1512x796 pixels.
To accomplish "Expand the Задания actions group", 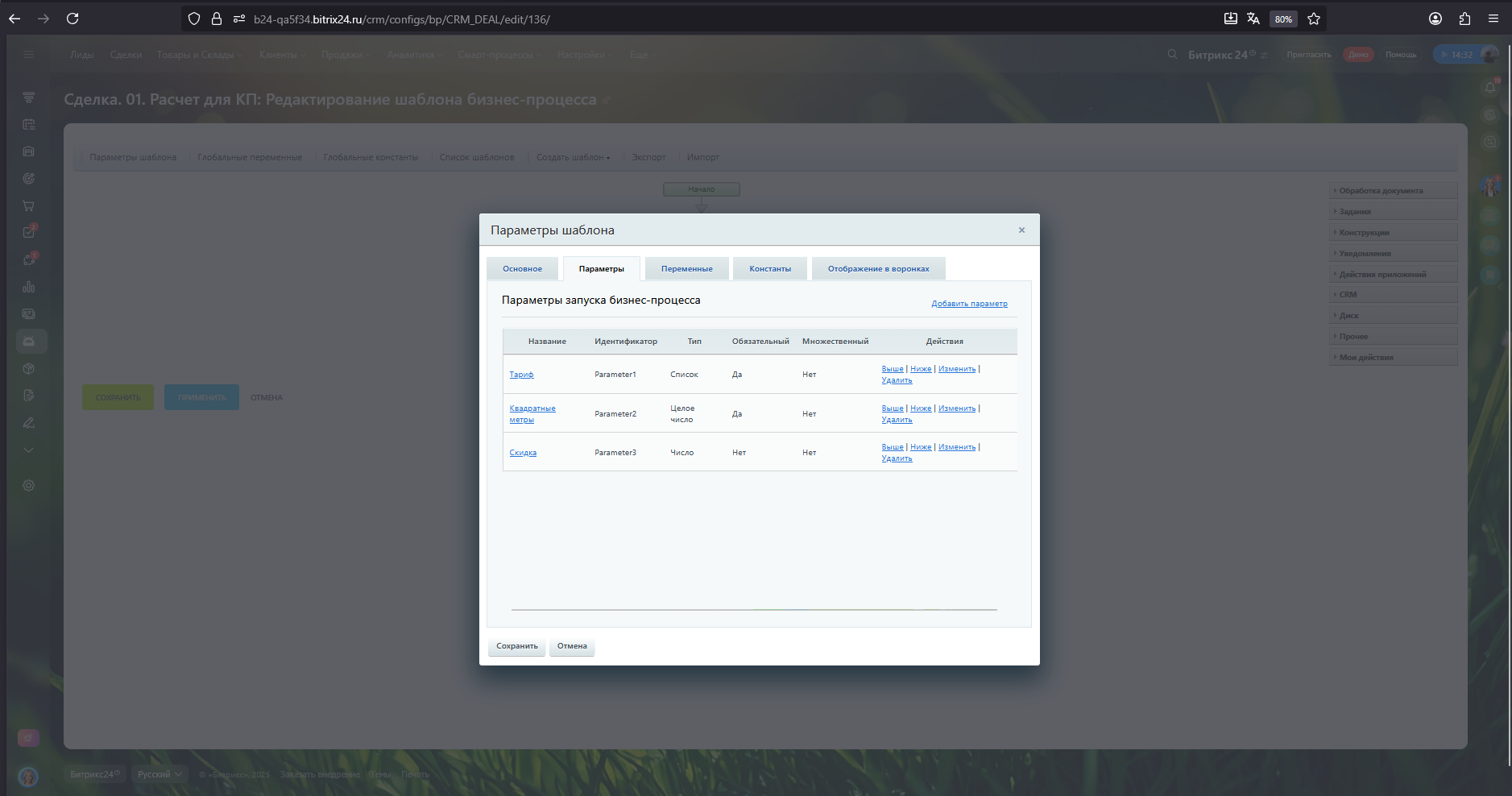I will pyautogui.click(x=1393, y=212).
